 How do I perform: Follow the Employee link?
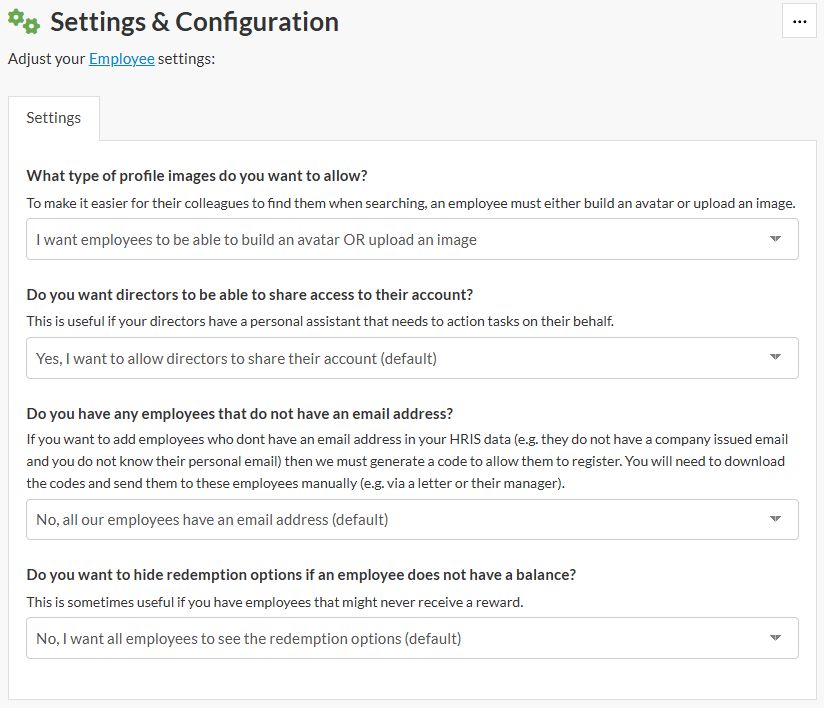[122, 59]
